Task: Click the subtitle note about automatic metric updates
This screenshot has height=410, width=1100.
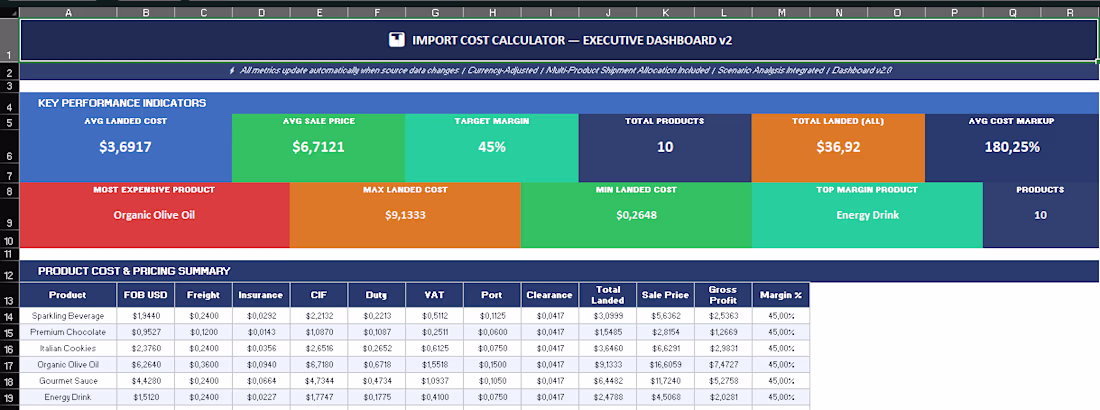Action: [x=559, y=71]
